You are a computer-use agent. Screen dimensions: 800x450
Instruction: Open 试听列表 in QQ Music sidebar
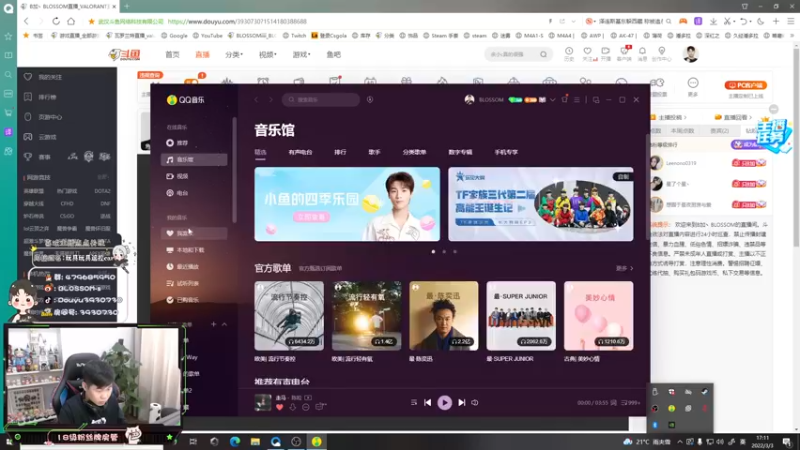click(194, 283)
